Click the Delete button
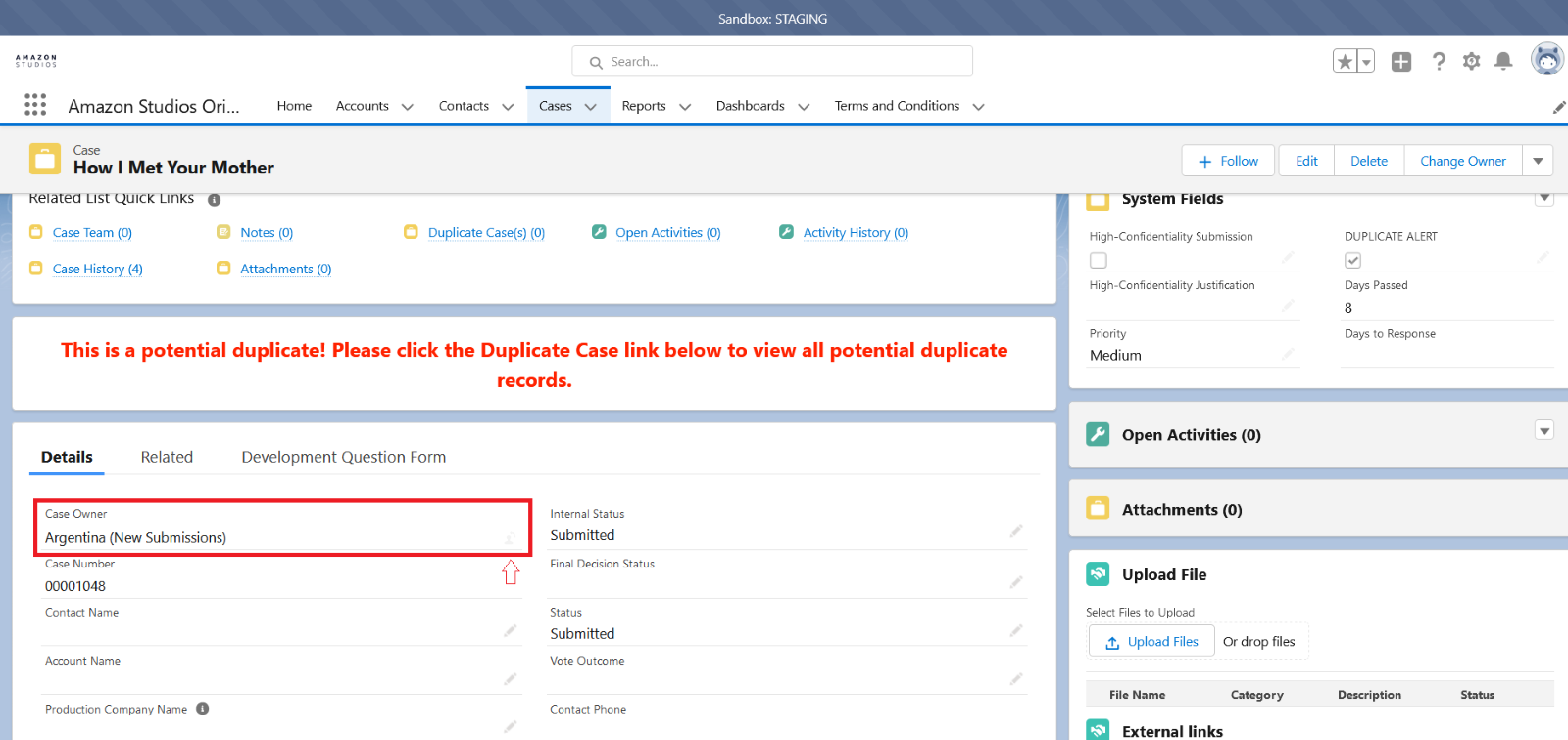 coord(1369,161)
